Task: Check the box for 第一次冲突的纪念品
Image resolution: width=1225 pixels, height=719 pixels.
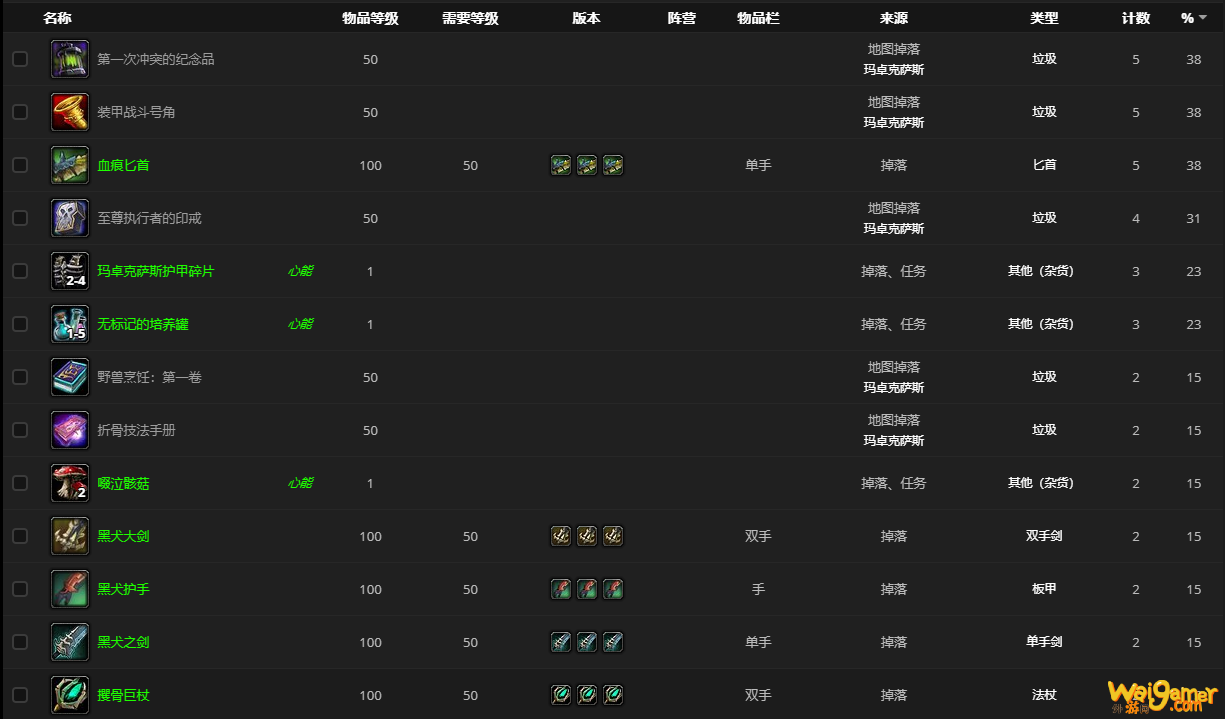Action: tap(20, 59)
